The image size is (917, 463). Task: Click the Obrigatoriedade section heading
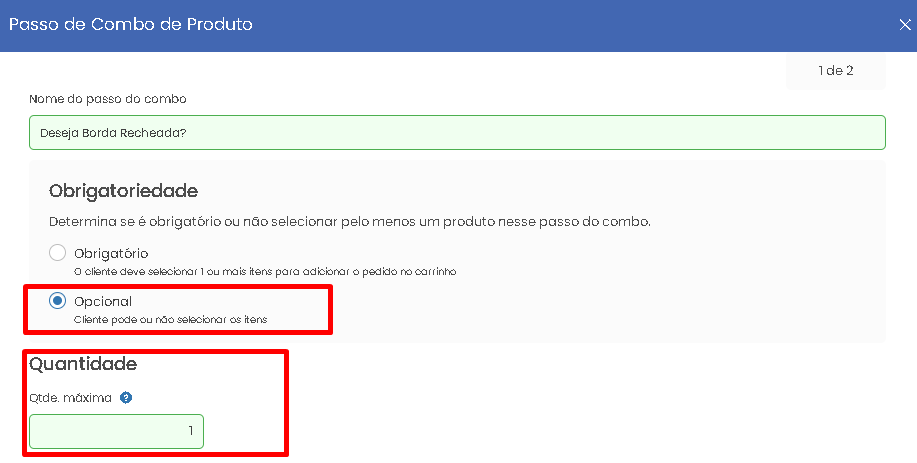pyautogui.click(x=123, y=191)
